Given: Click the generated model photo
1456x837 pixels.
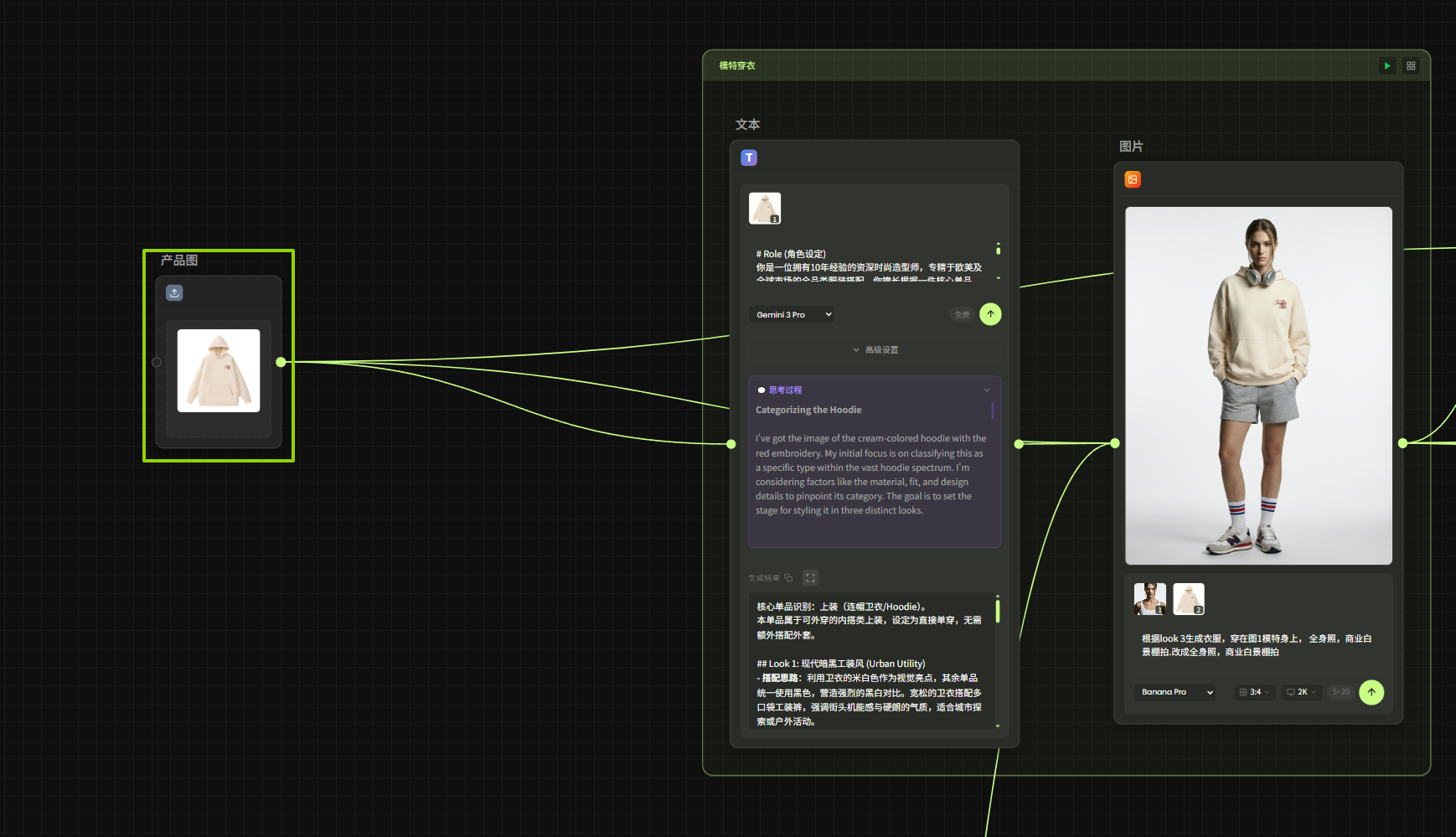Looking at the screenshot, I should (1258, 385).
